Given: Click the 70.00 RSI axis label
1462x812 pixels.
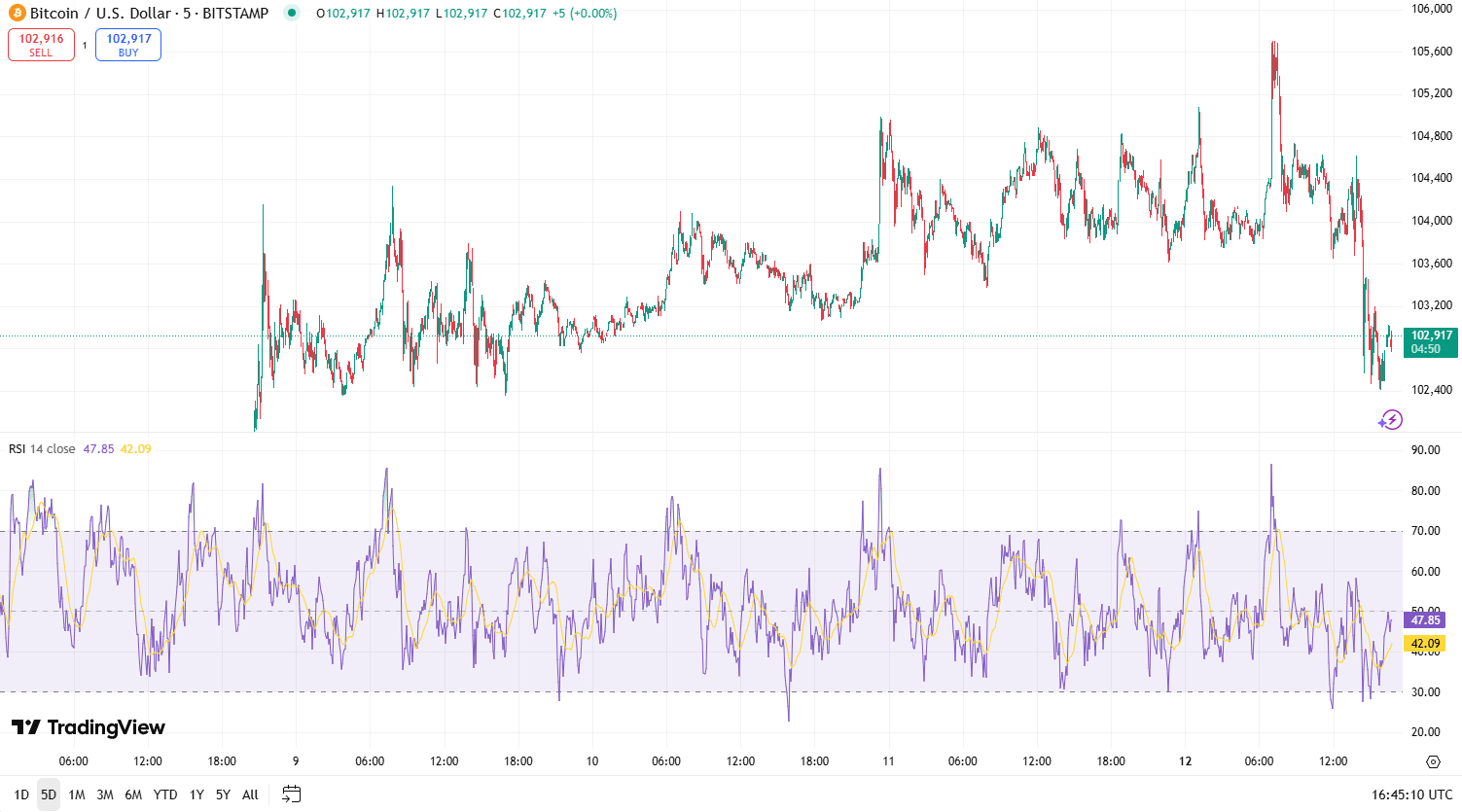Looking at the screenshot, I should coord(1426,531).
